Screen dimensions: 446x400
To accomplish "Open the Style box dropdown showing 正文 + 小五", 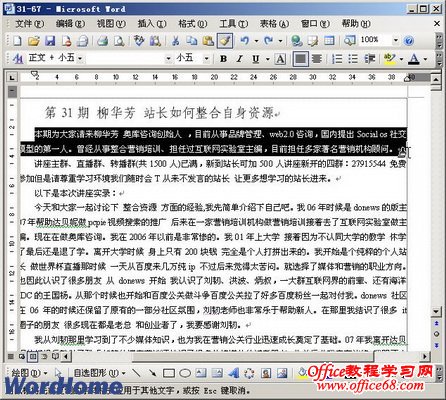I will (x=80, y=59).
